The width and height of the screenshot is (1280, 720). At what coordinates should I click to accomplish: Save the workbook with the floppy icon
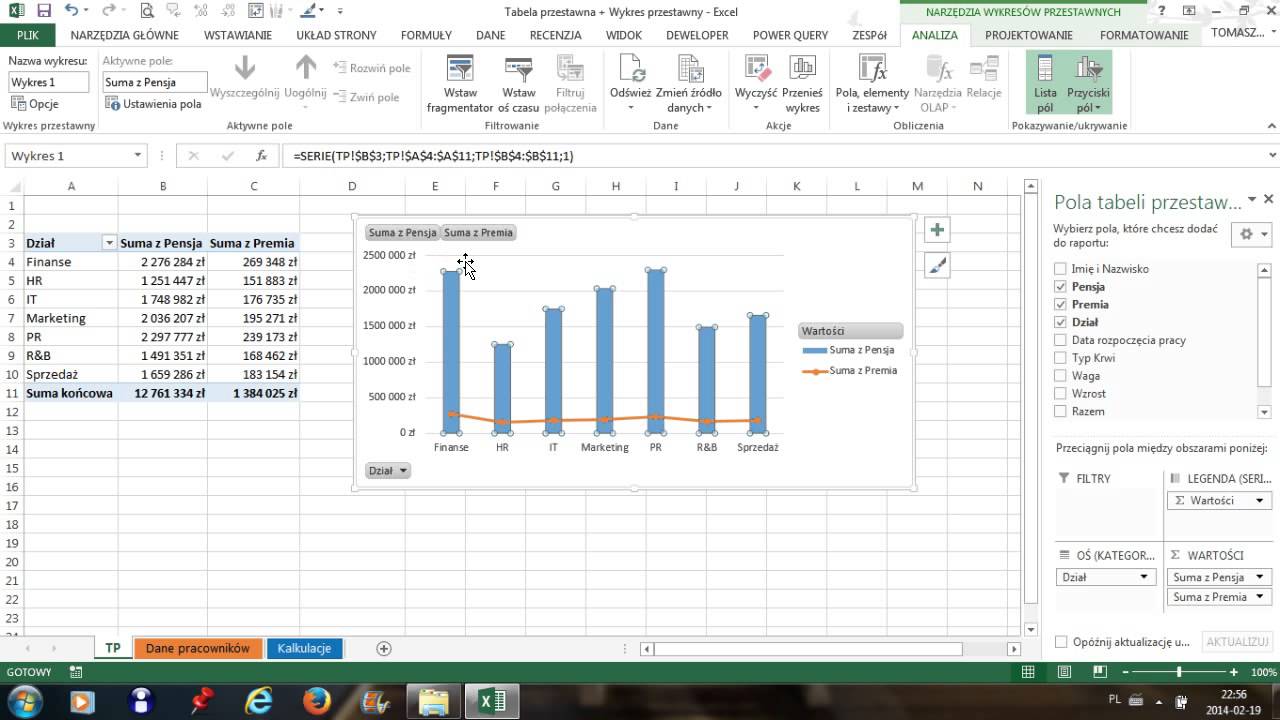pyautogui.click(x=43, y=11)
